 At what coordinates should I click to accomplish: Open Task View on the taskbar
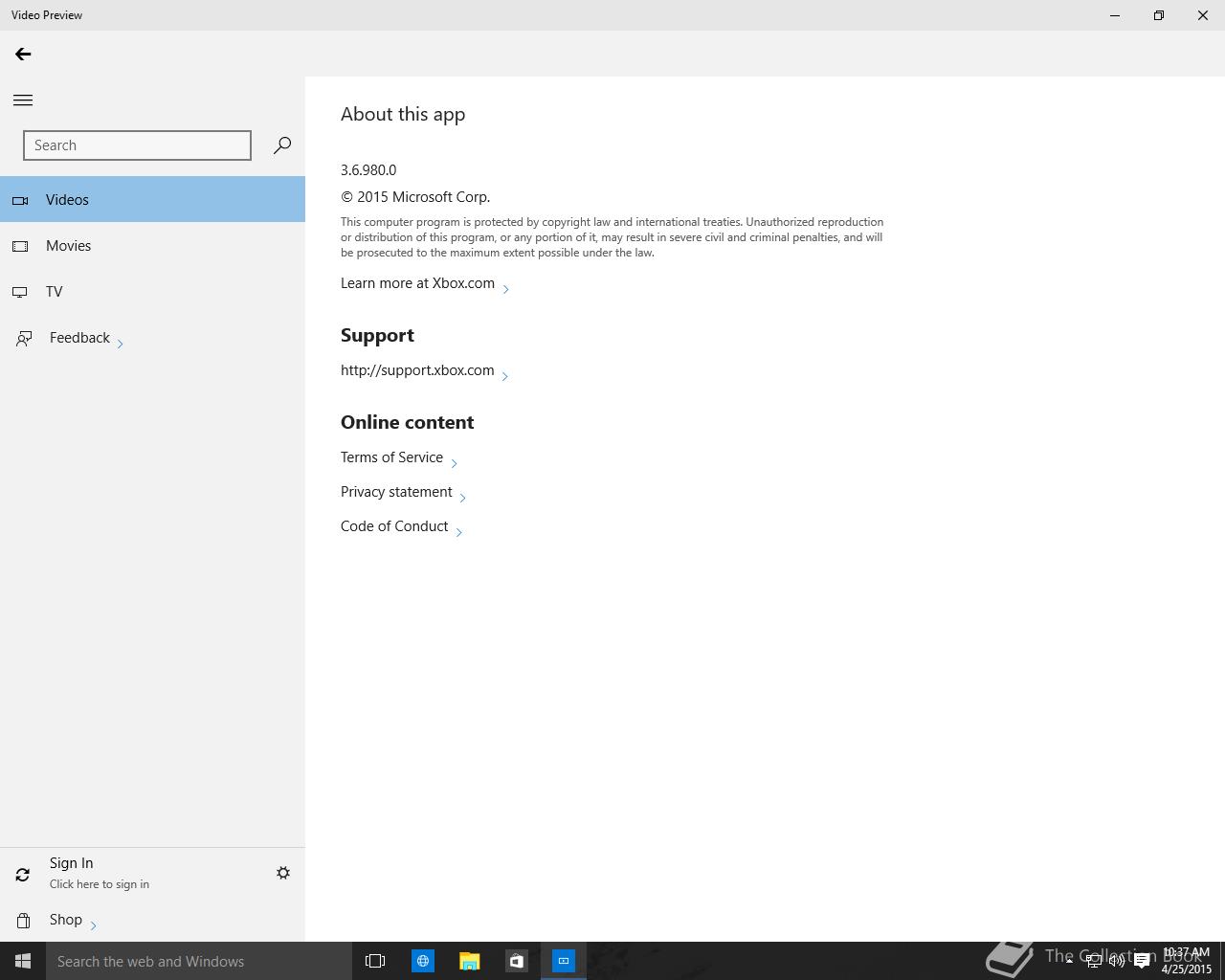point(375,961)
